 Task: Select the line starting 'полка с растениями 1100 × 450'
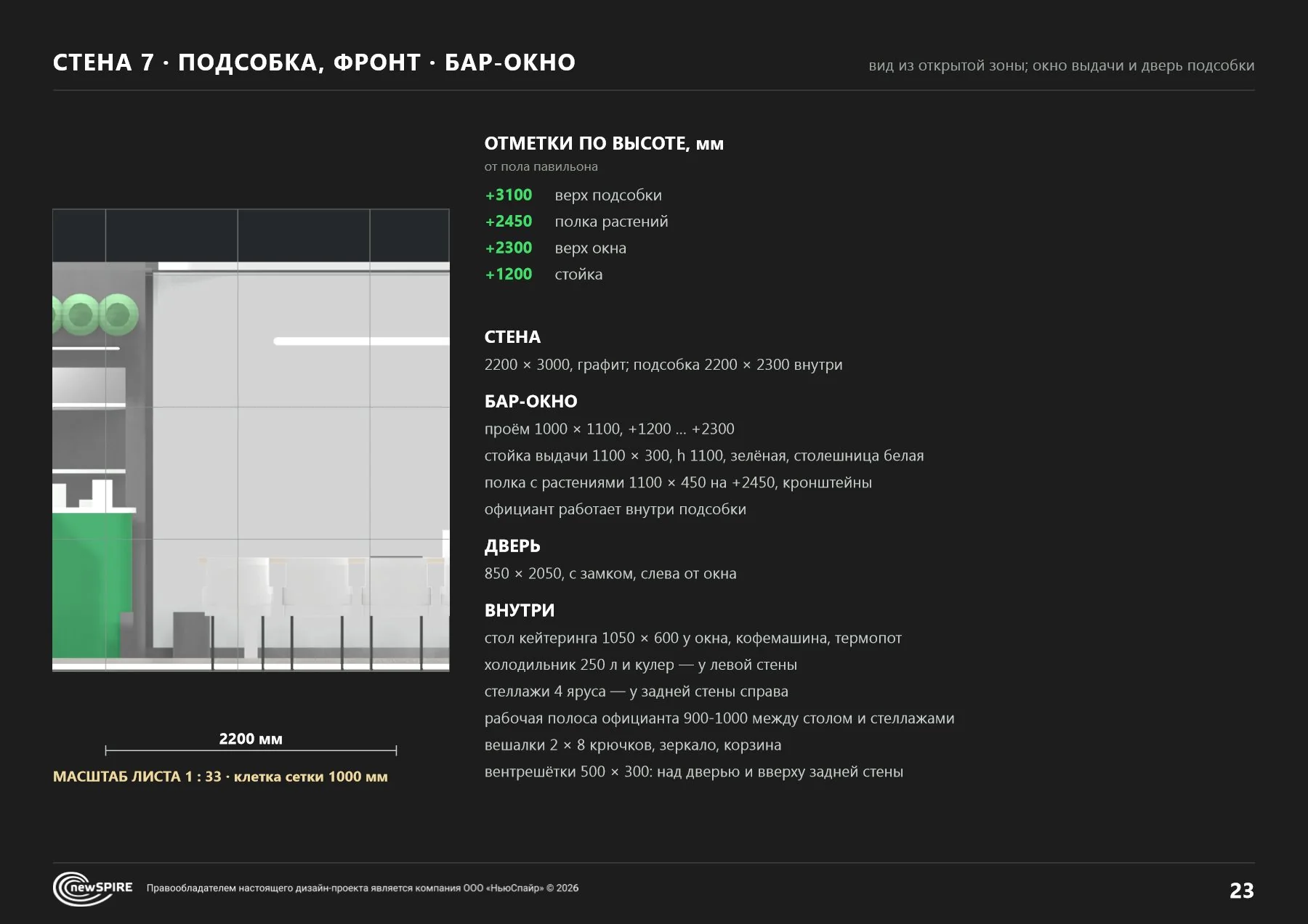[x=678, y=482]
